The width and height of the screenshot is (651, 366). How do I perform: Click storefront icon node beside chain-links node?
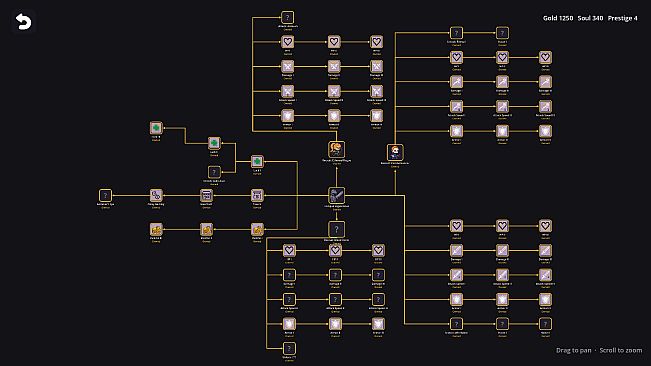[x=206, y=195]
